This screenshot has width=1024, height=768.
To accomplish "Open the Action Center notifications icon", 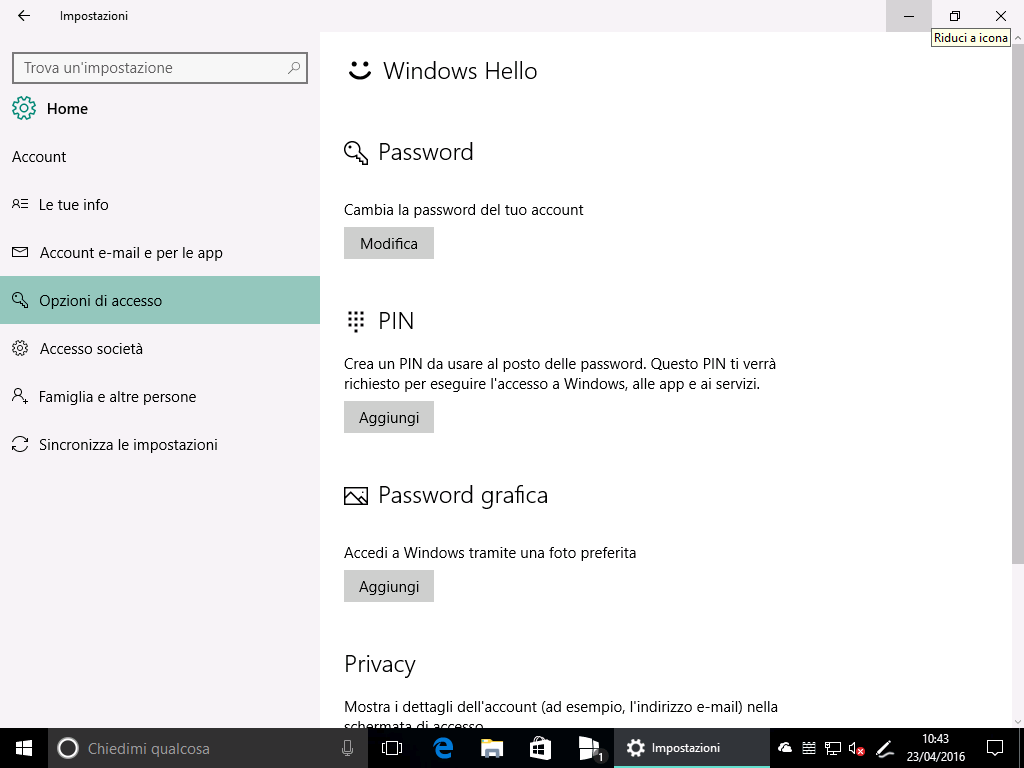I will (x=994, y=748).
